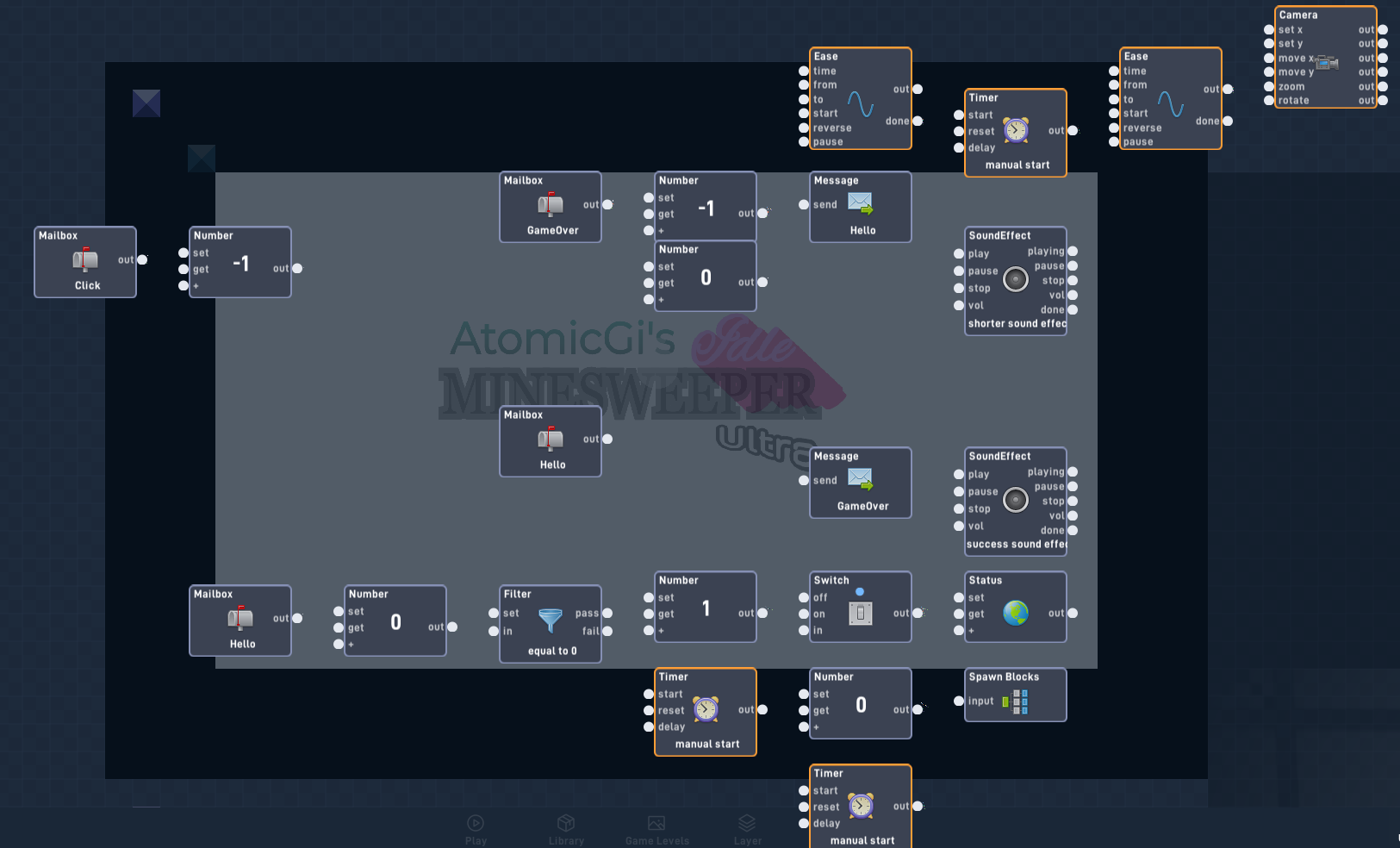Click the Status block set port
Image resolution: width=1400 pixels, height=848 pixels.
point(959,597)
